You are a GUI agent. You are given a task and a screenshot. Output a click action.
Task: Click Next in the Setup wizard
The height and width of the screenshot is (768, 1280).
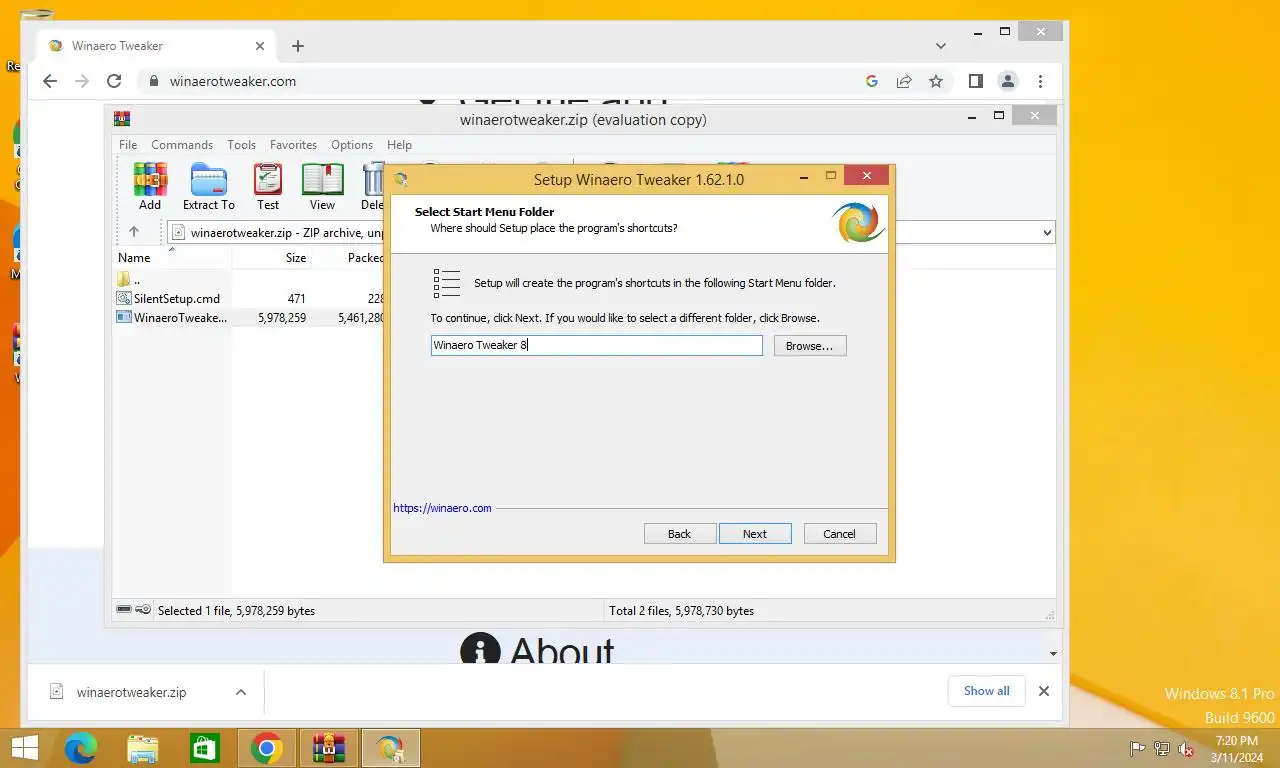[x=755, y=534]
